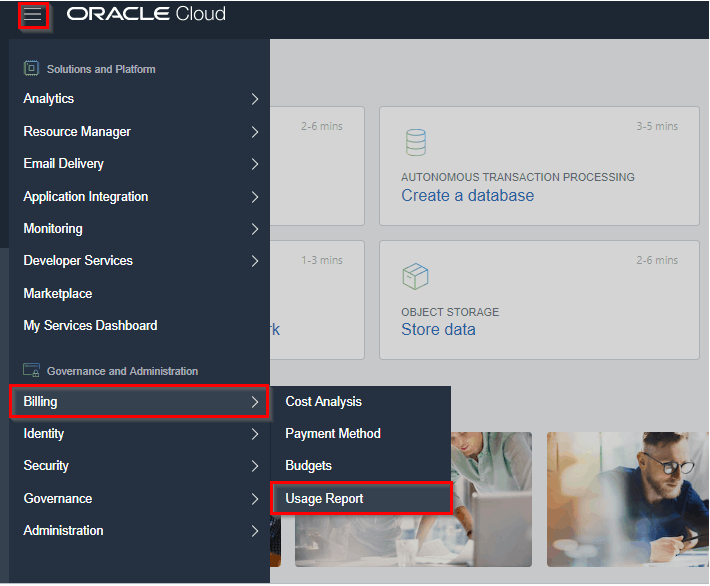Select Resource Manager in the menu
The height and width of the screenshot is (586, 710).
[139, 132]
